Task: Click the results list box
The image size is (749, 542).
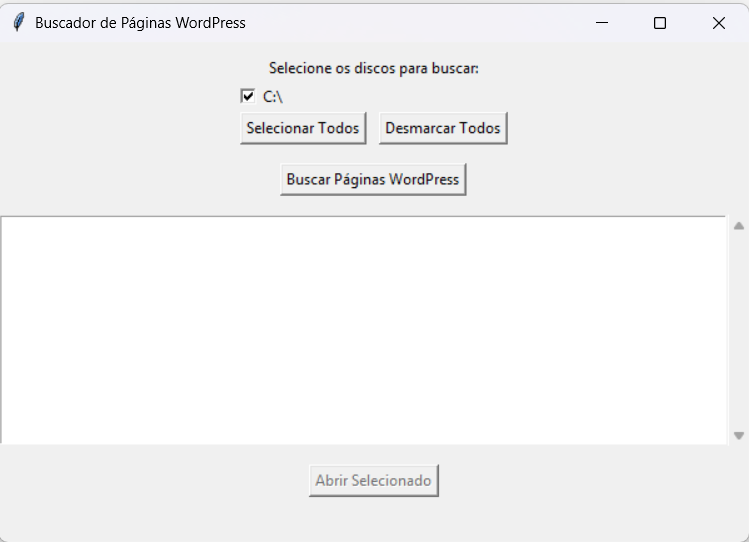Action: 364,330
